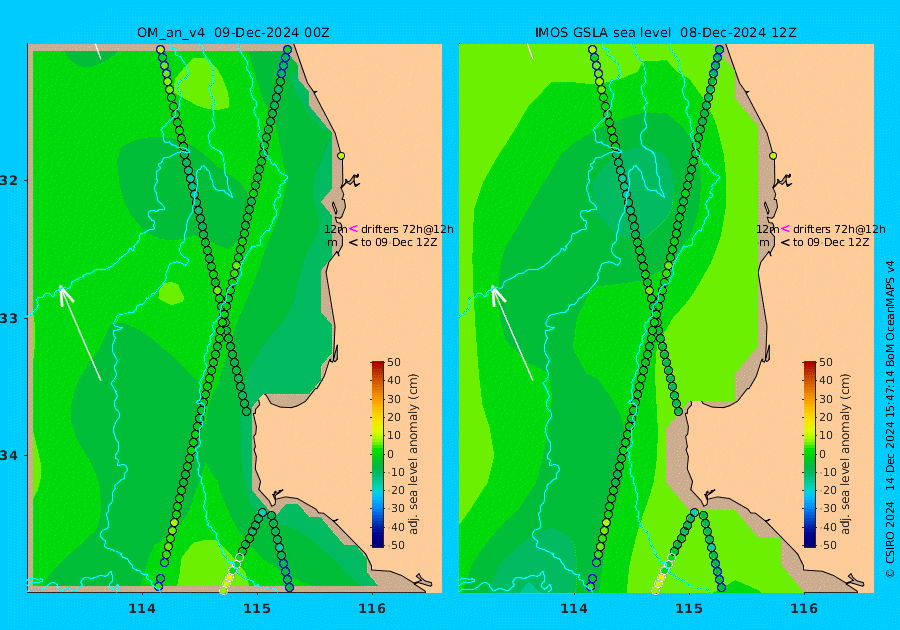Click the black arrow marker beside 'to 09 Dec 12Z' in the IMOS GSLA map
The width and height of the screenshot is (900, 630).
785,243
